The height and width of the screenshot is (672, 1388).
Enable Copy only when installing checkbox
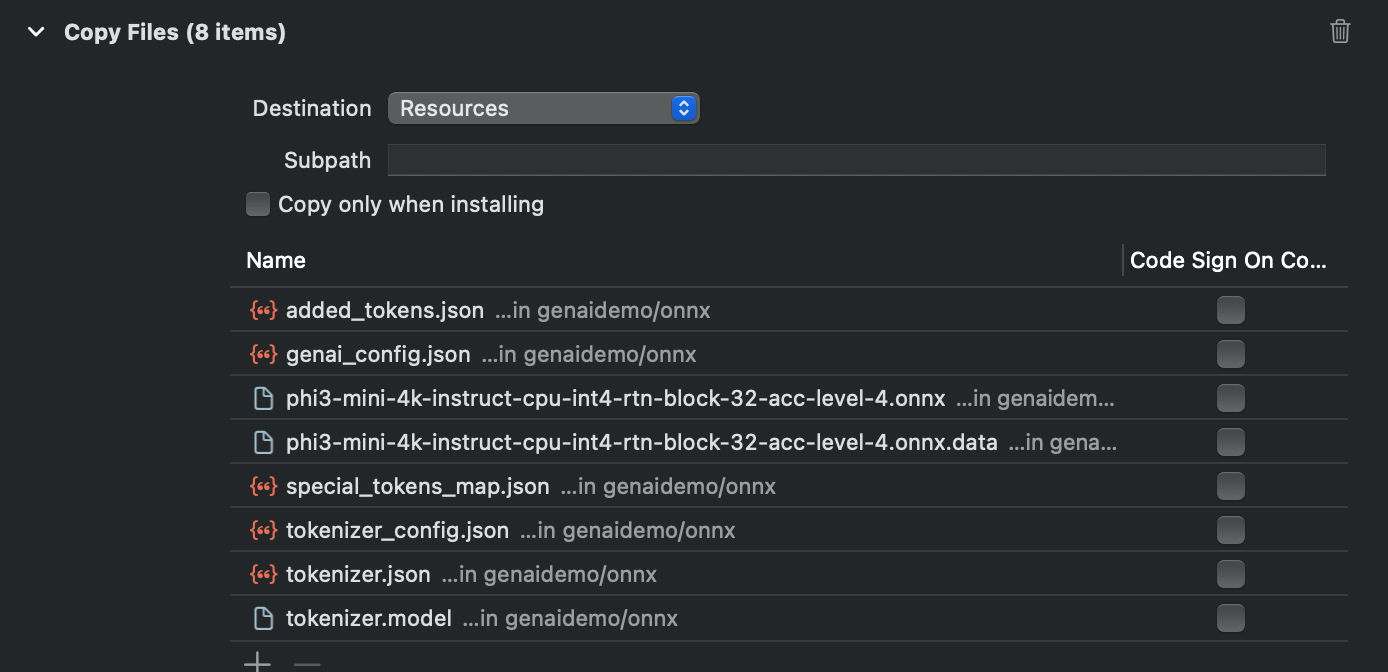pyautogui.click(x=258, y=205)
